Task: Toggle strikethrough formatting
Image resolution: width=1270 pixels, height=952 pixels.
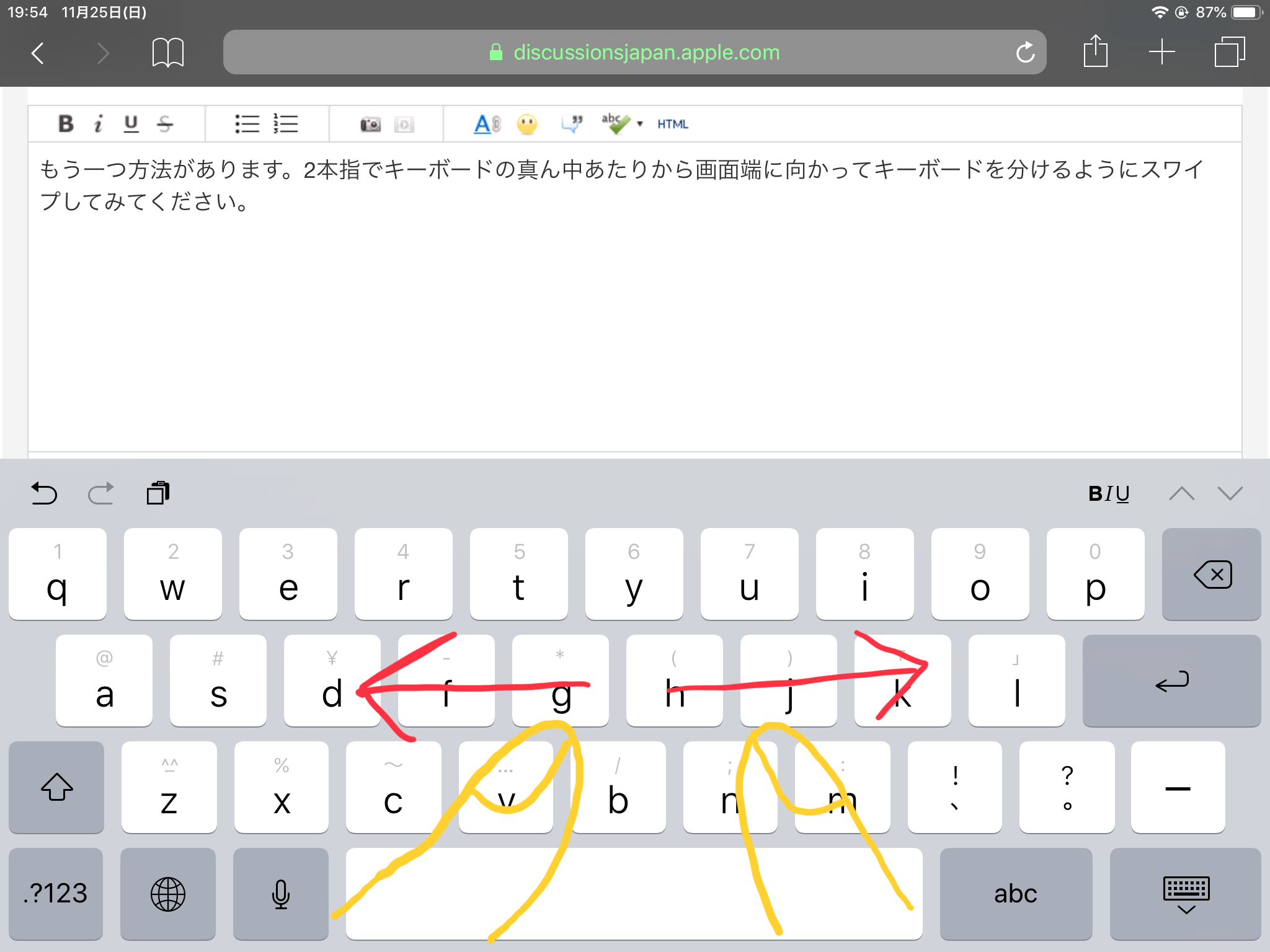Action: coord(165,124)
